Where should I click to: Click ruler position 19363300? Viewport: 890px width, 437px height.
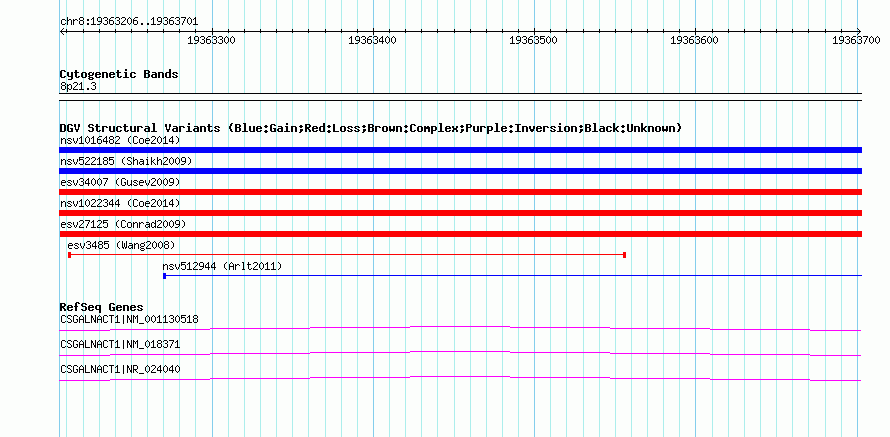tap(212, 40)
